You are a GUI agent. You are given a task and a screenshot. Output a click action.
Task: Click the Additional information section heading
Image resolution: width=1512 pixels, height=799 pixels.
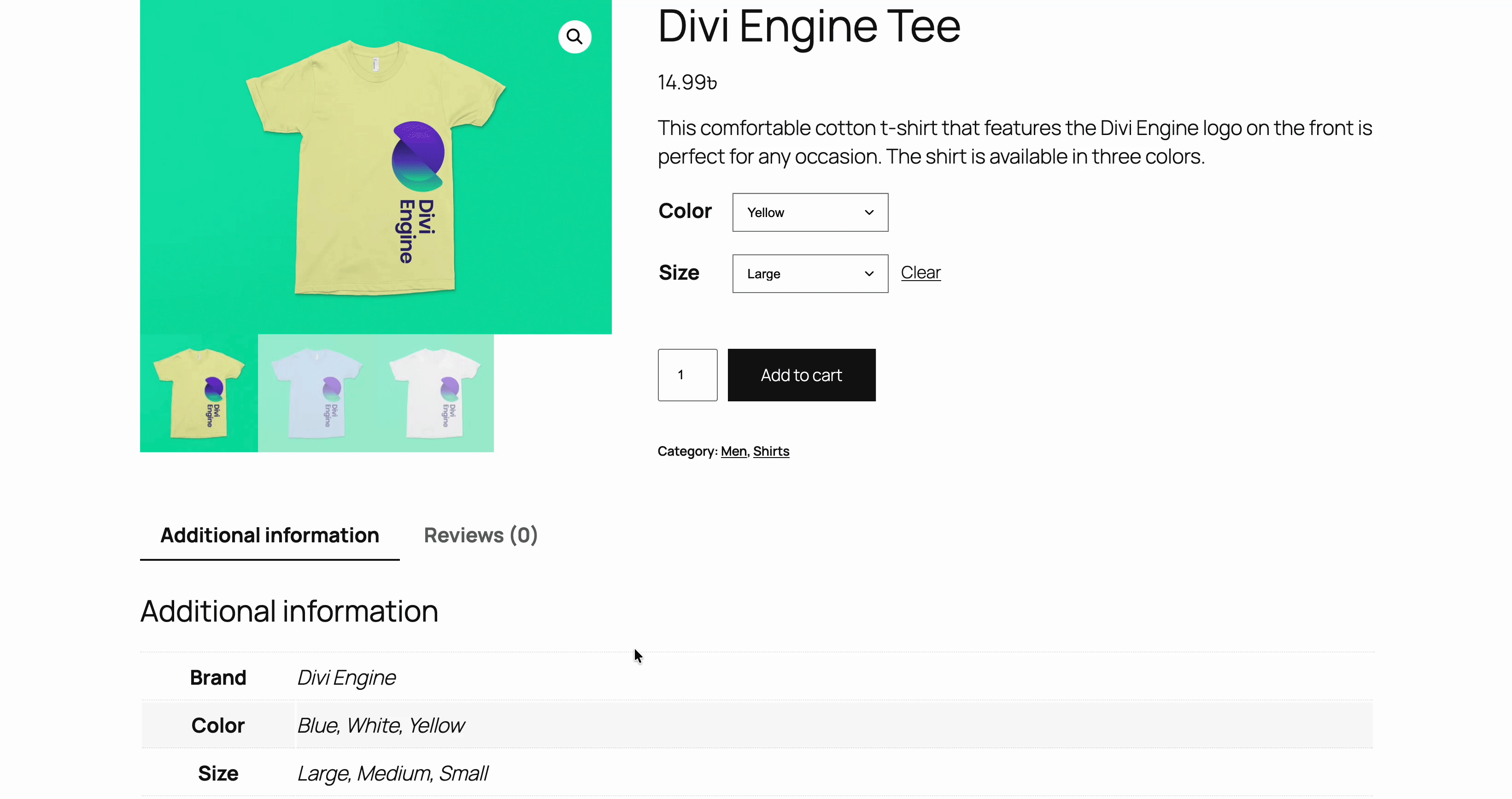(289, 611)
